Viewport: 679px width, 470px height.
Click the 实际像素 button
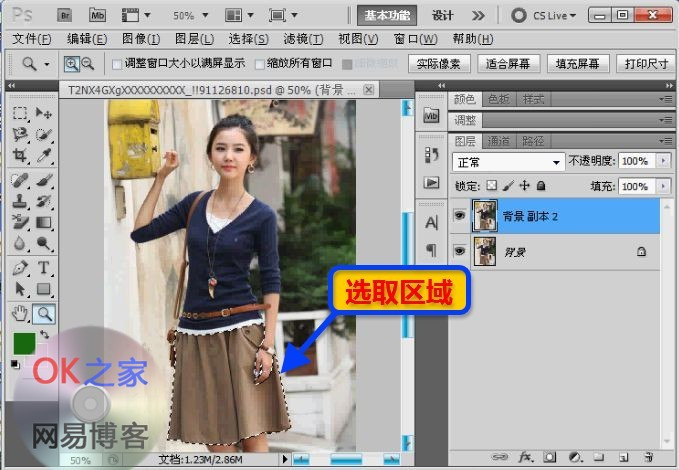(x=439, y=63)
